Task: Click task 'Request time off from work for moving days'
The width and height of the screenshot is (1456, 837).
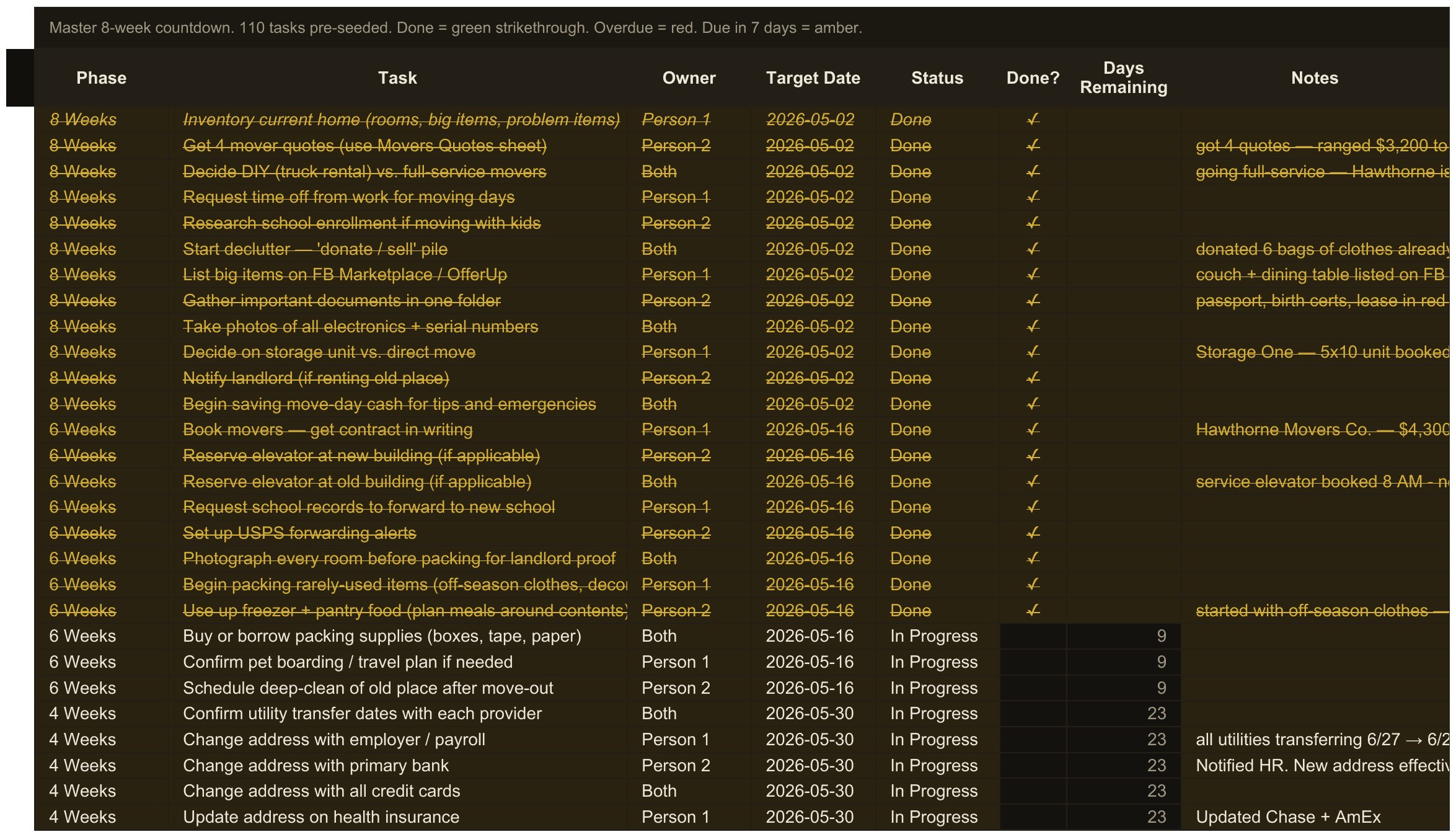Action: click(x=348, y=197)
